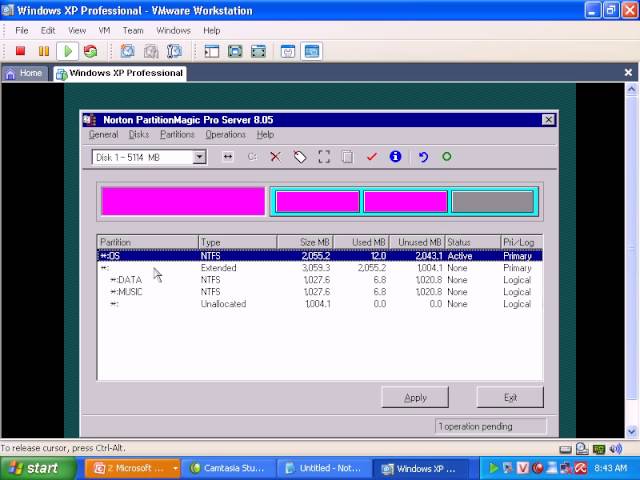
Task: Click the VMware console view icon
Action: (x=311, y=51)
